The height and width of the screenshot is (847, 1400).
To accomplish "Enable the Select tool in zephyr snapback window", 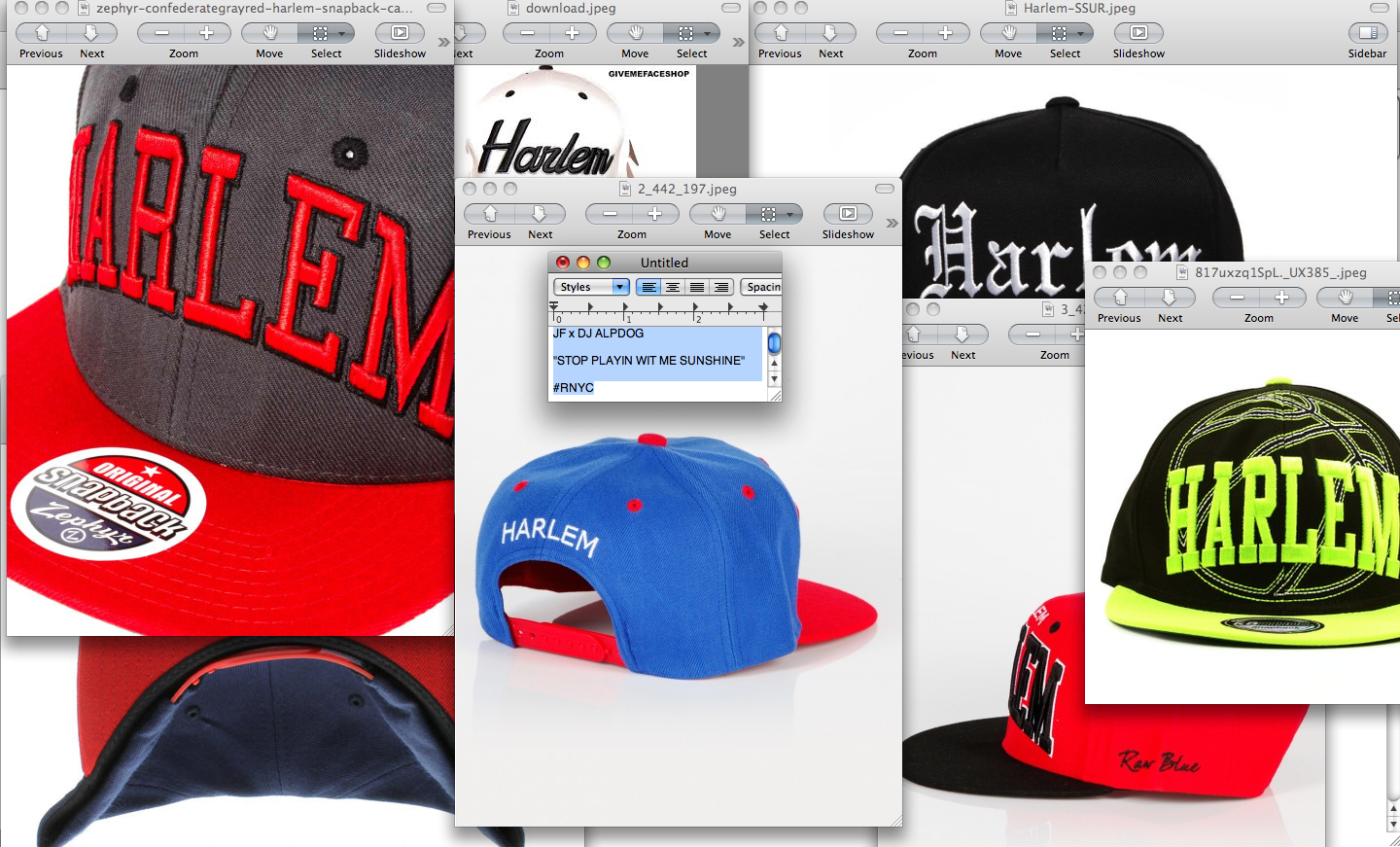I will point(319,33).
